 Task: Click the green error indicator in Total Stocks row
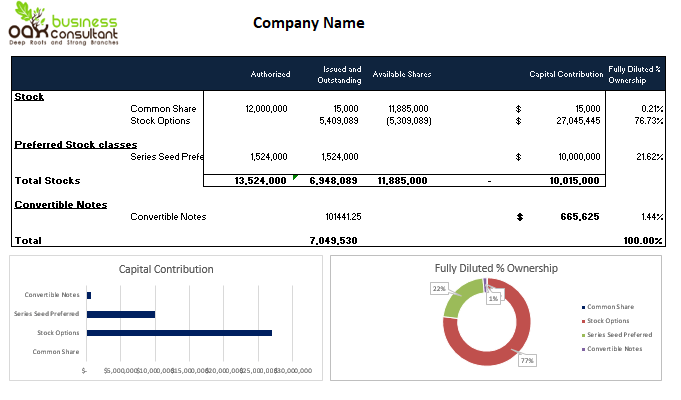coord(295,178)
